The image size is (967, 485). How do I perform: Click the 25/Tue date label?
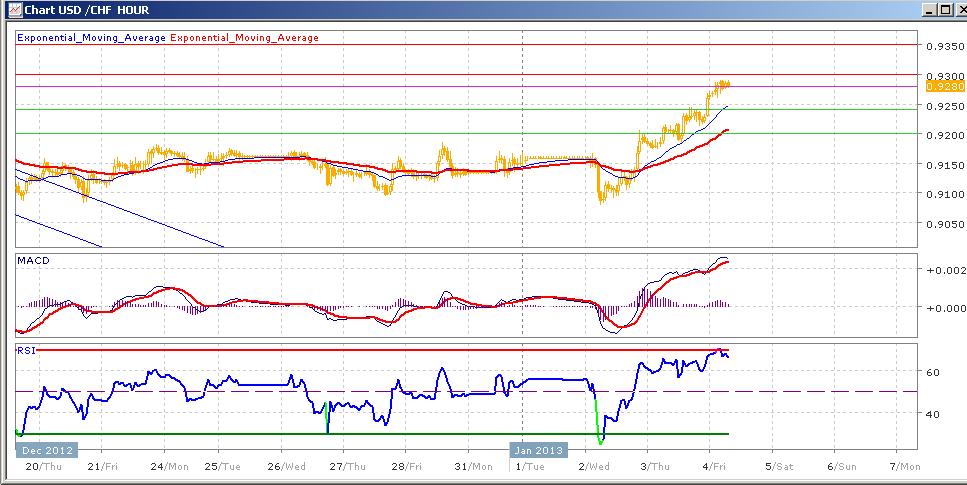224,466
